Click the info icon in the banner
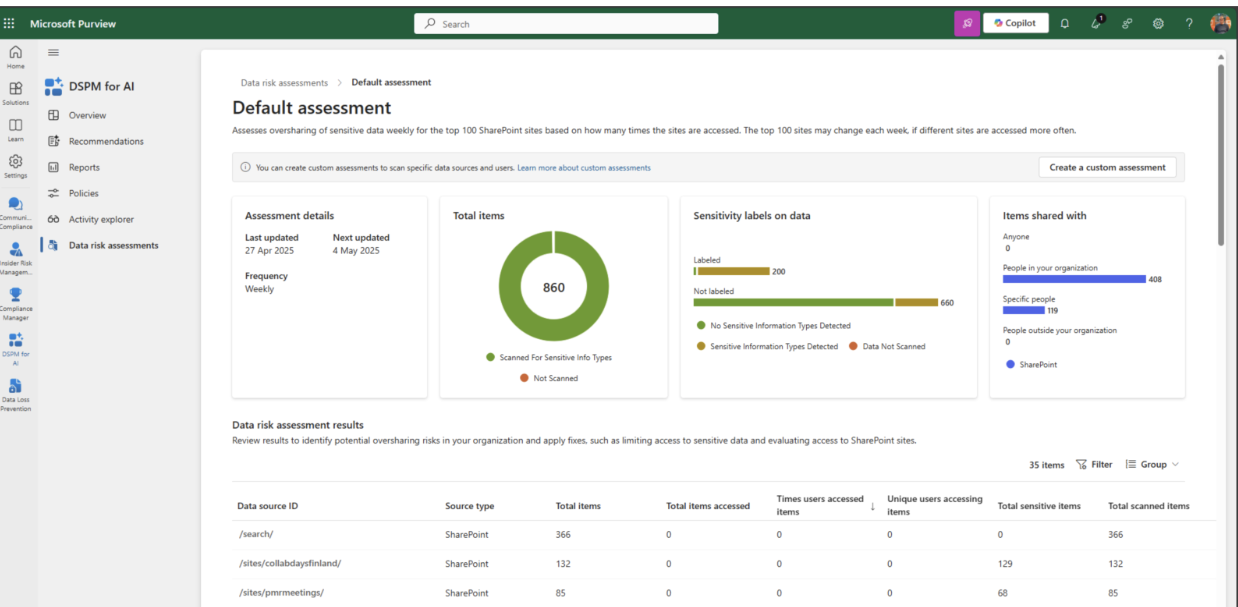Viewport: 1238px width, 607px height. point(245,167)
